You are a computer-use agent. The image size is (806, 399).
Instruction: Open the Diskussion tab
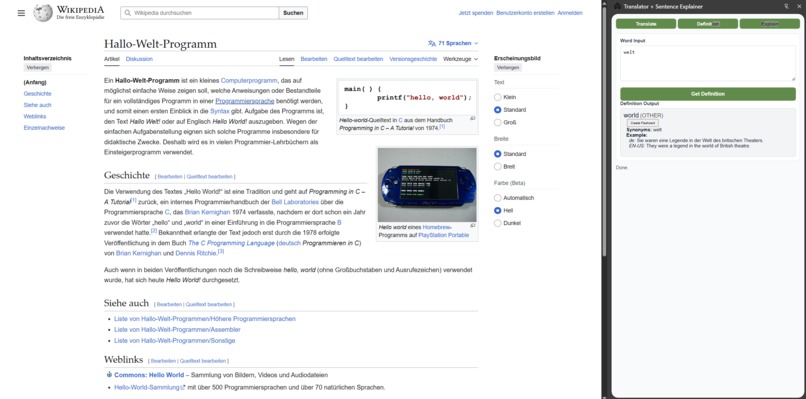tap(139, 59)
